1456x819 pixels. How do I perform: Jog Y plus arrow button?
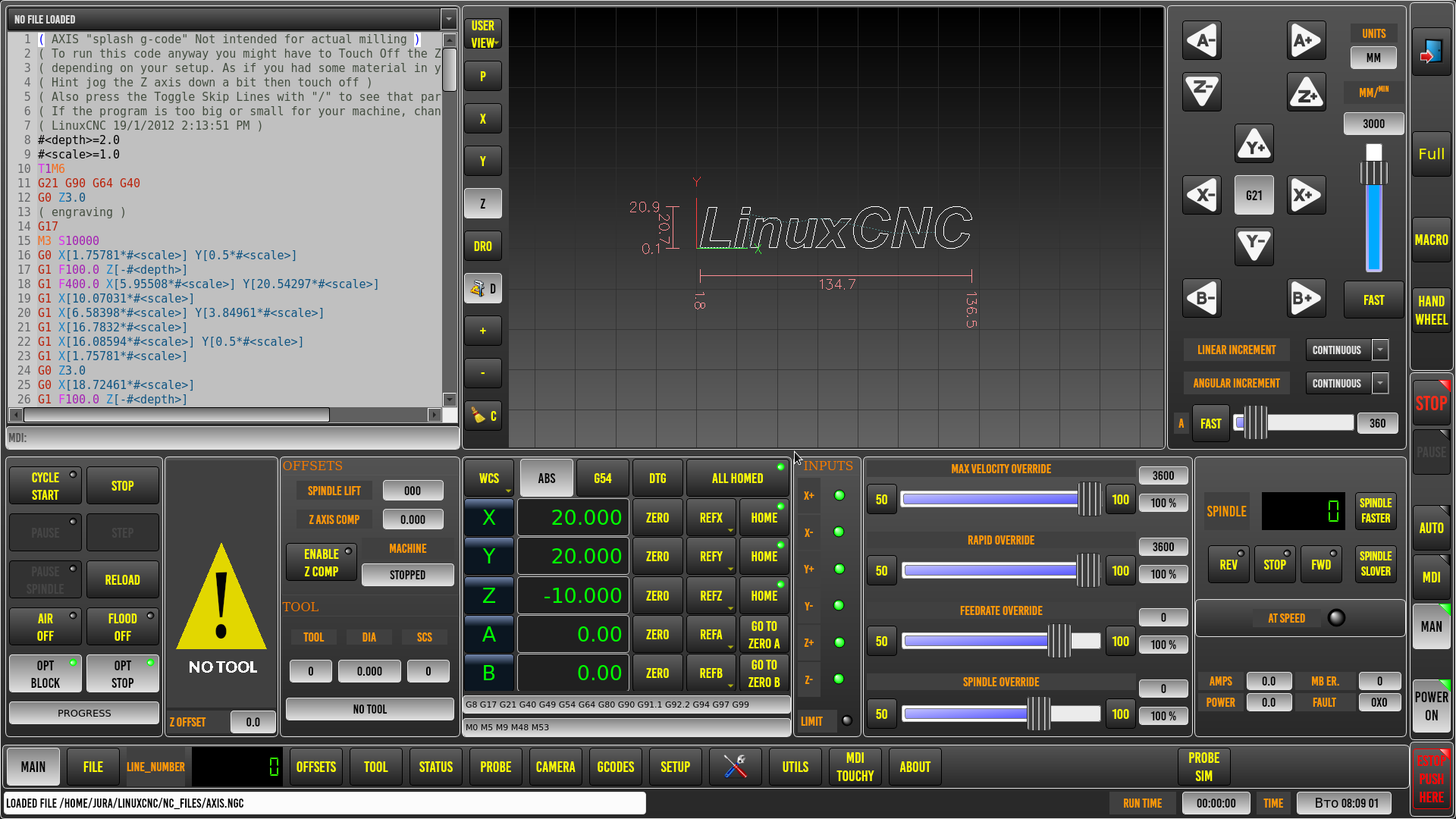pos(1254,143)
